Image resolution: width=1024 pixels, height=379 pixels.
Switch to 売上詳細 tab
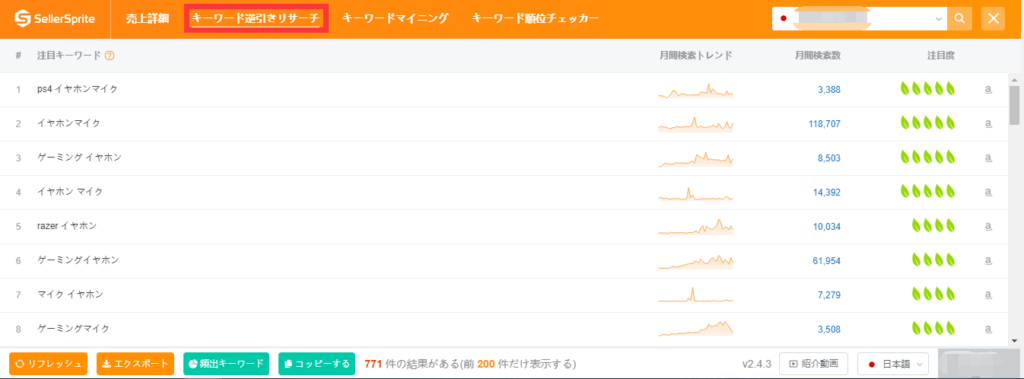(147, 18)
